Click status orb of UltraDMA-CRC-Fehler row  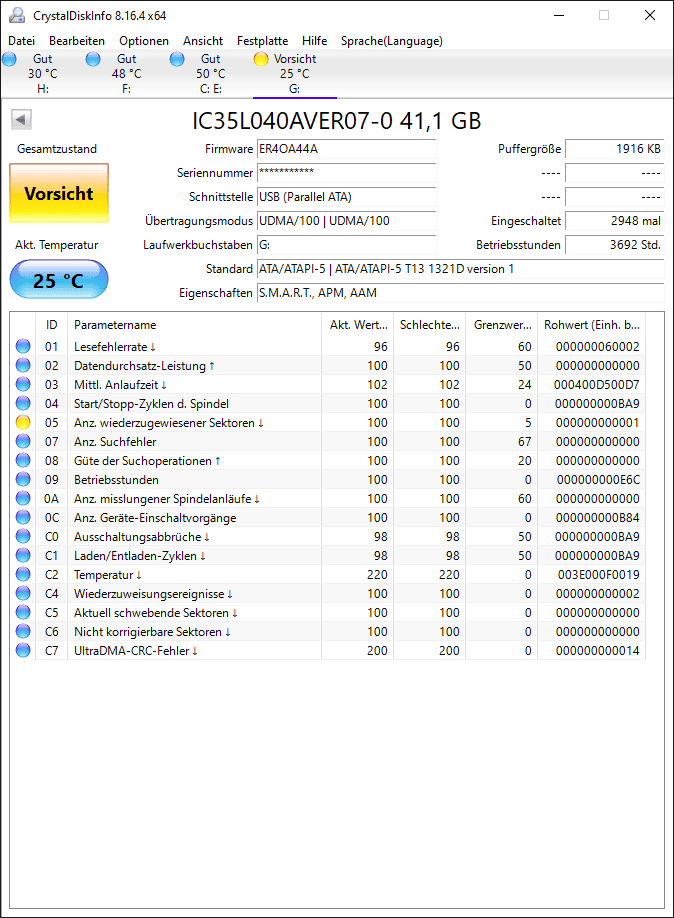click(23, 650)
